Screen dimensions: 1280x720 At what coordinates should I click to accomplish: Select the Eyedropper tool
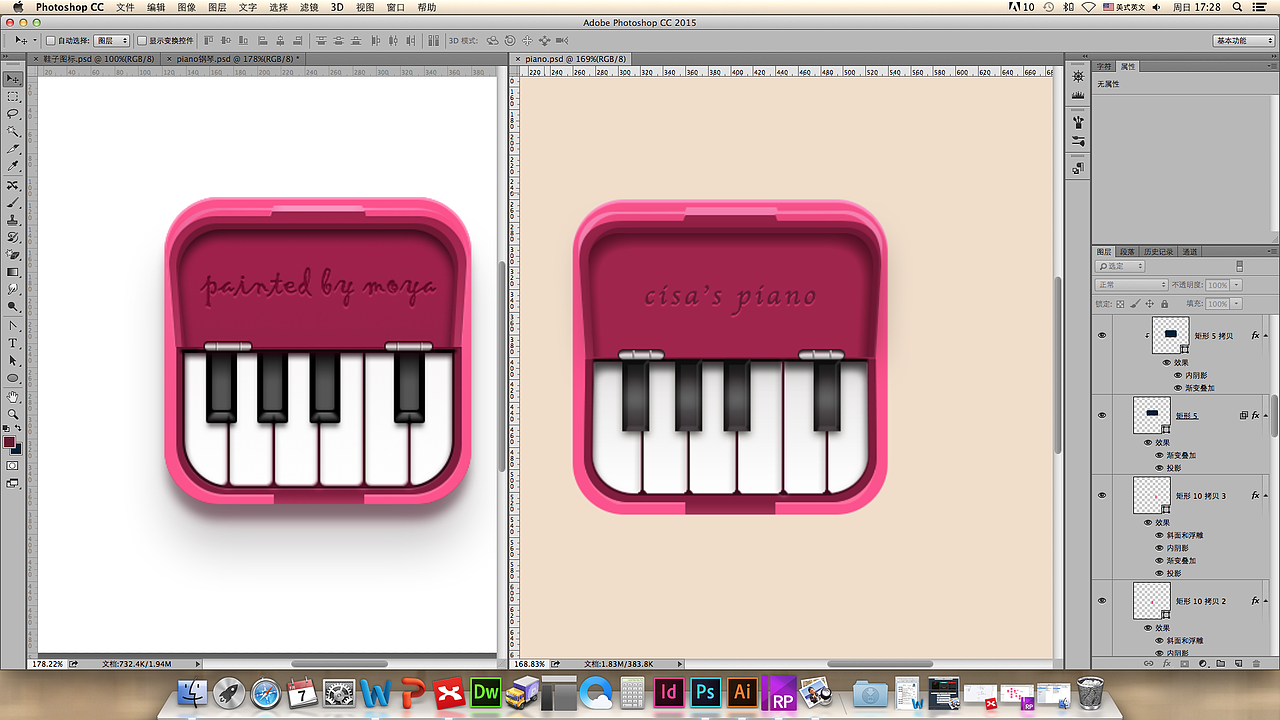click(13, 166)
